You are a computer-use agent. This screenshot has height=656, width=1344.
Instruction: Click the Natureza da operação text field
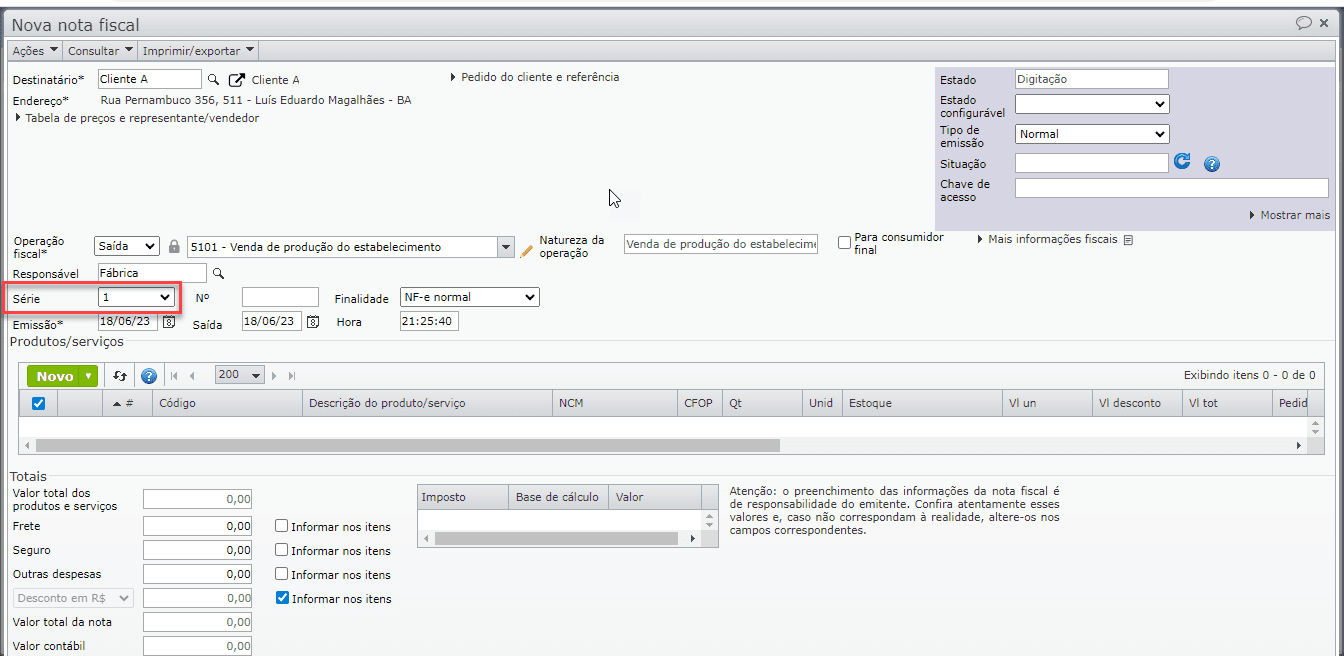point(721,244)
